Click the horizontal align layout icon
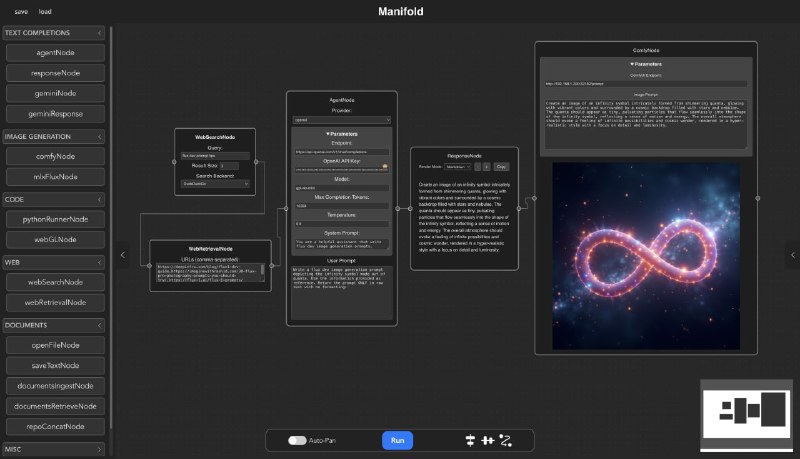 tap(487, 440)
